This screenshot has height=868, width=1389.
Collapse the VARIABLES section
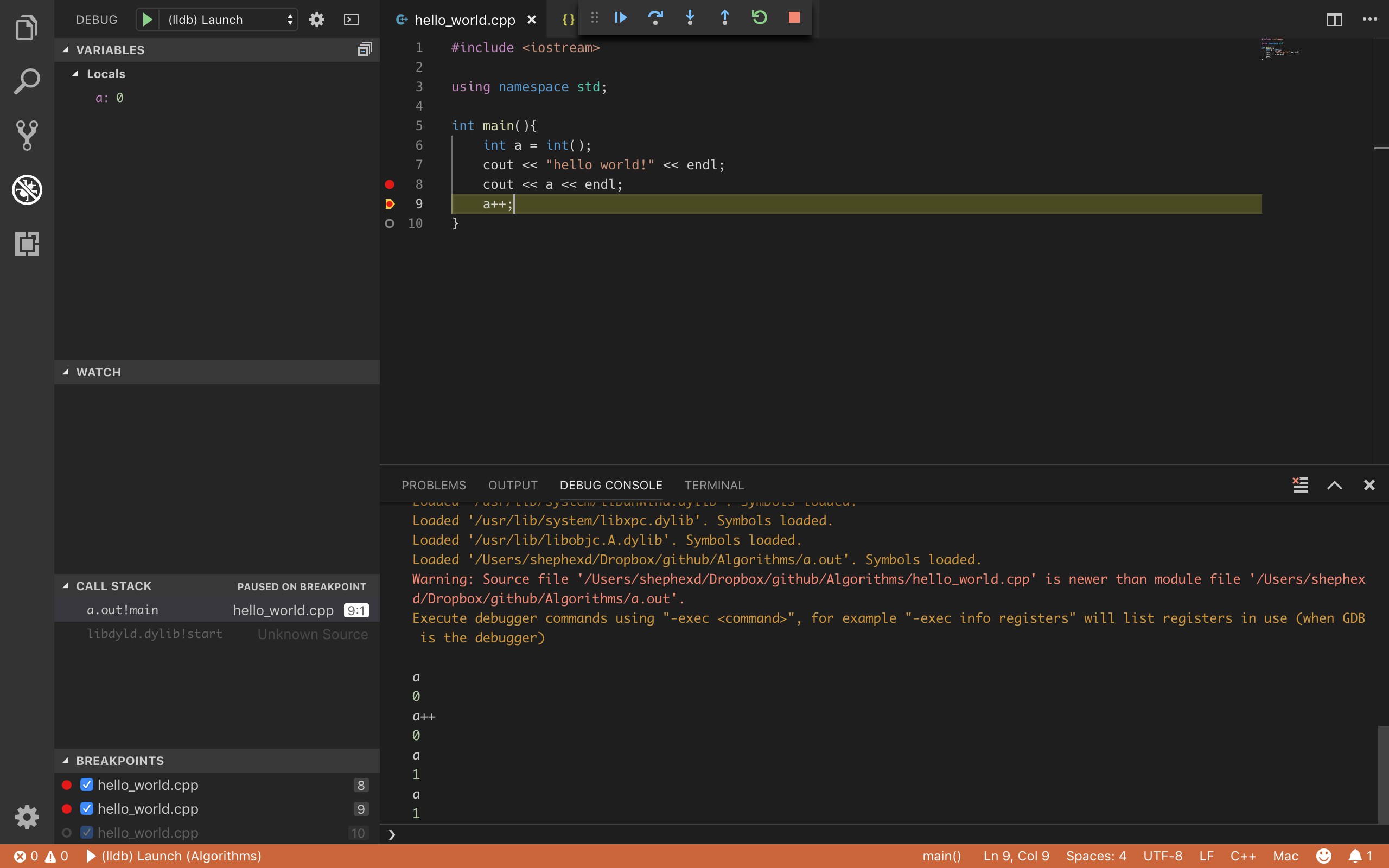(217, 50)
